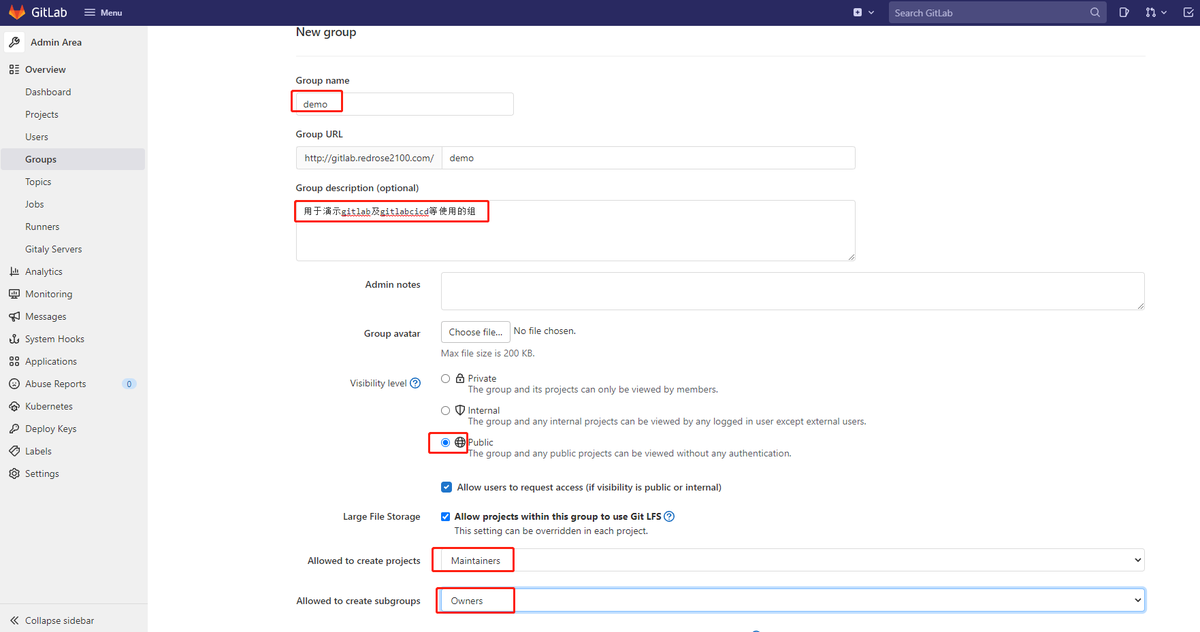The width and height of the screenshot is (1200, 632).
Task: Click the Admin Area wrench icon
Action: (14, 42)
